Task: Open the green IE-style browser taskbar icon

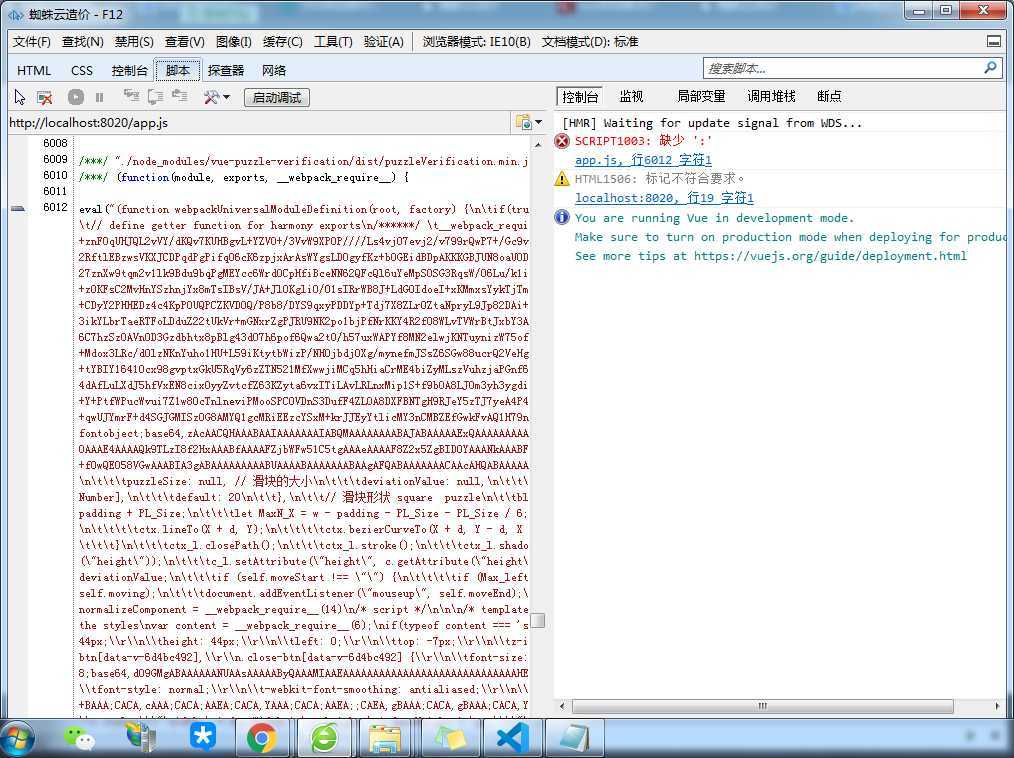Action: point(324,738)
